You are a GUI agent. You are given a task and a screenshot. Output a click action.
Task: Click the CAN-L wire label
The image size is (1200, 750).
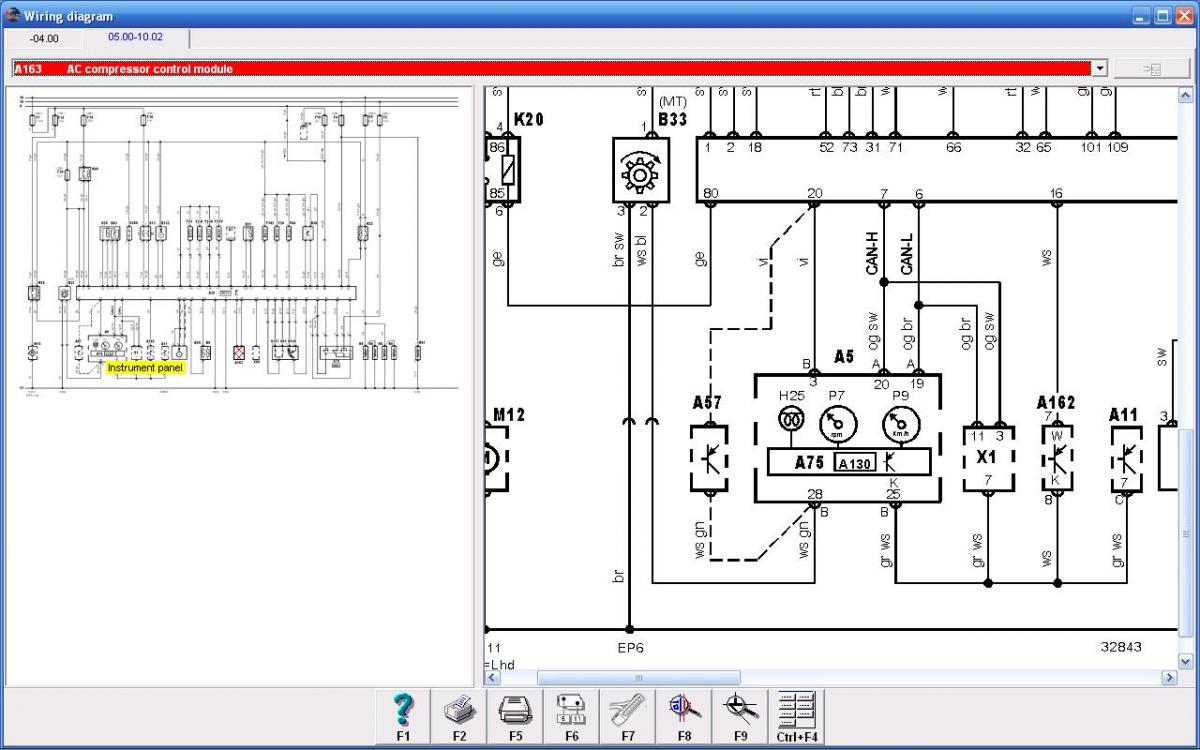click(x=907, y=254)
